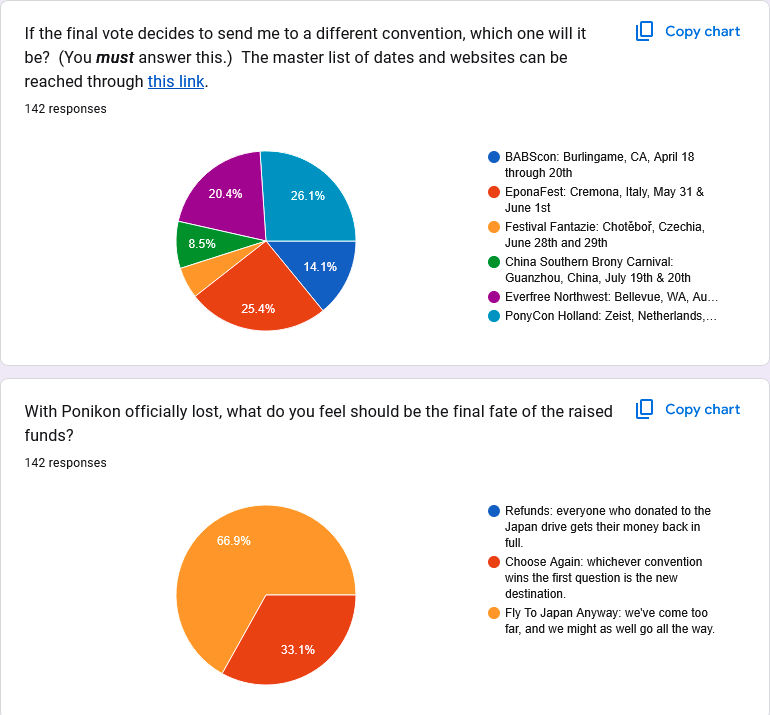Select the 20.4% purple pie slice
770x715 pixels.
pos(226,194)
